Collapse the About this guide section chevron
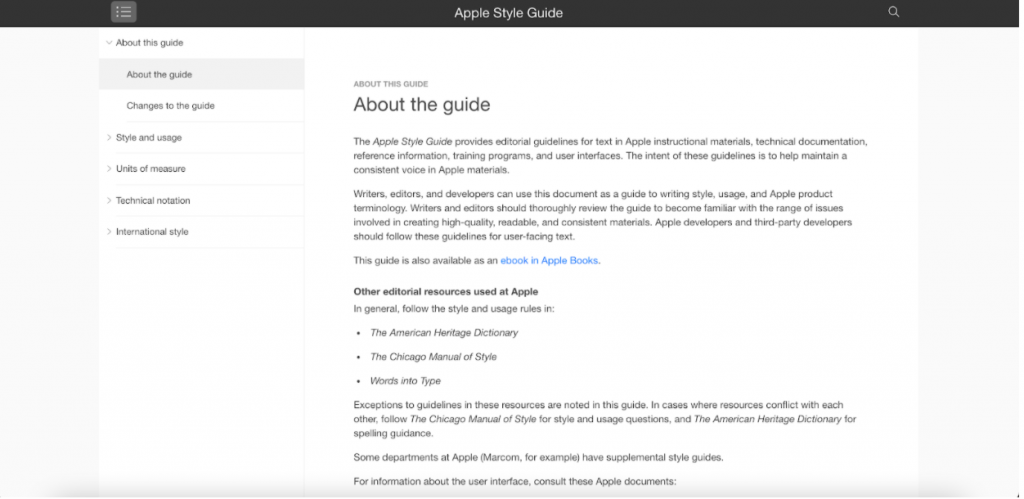Image resolution: width=1024 pixels, height=499 pixels. click(x=109, y=42)
